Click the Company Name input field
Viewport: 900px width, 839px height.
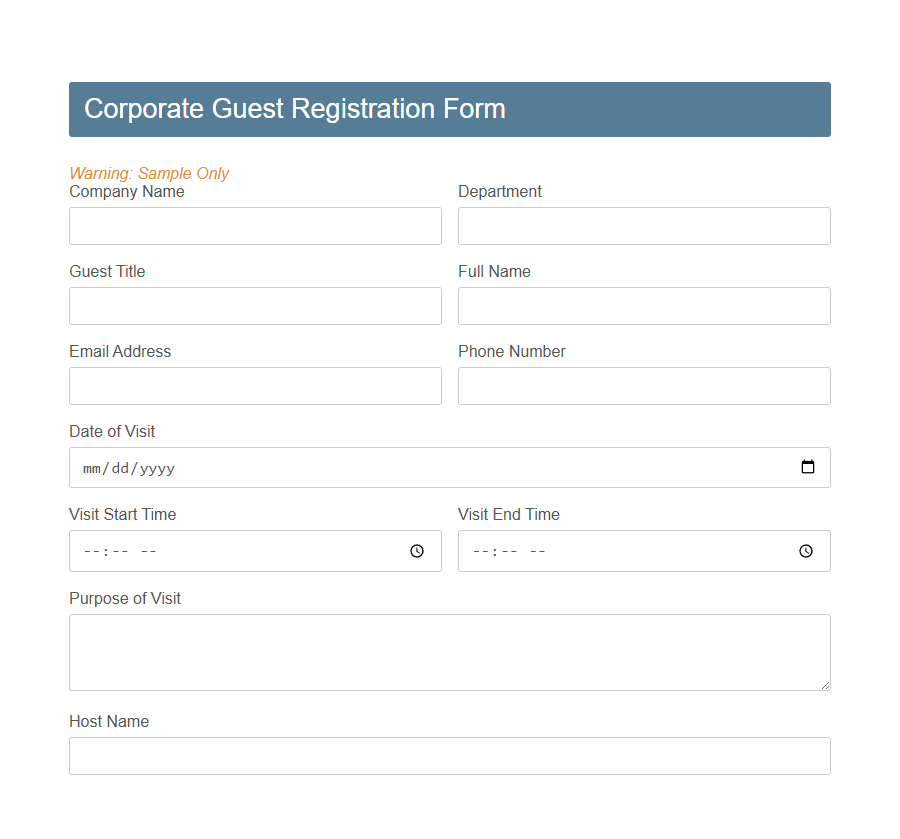[255, 226]
